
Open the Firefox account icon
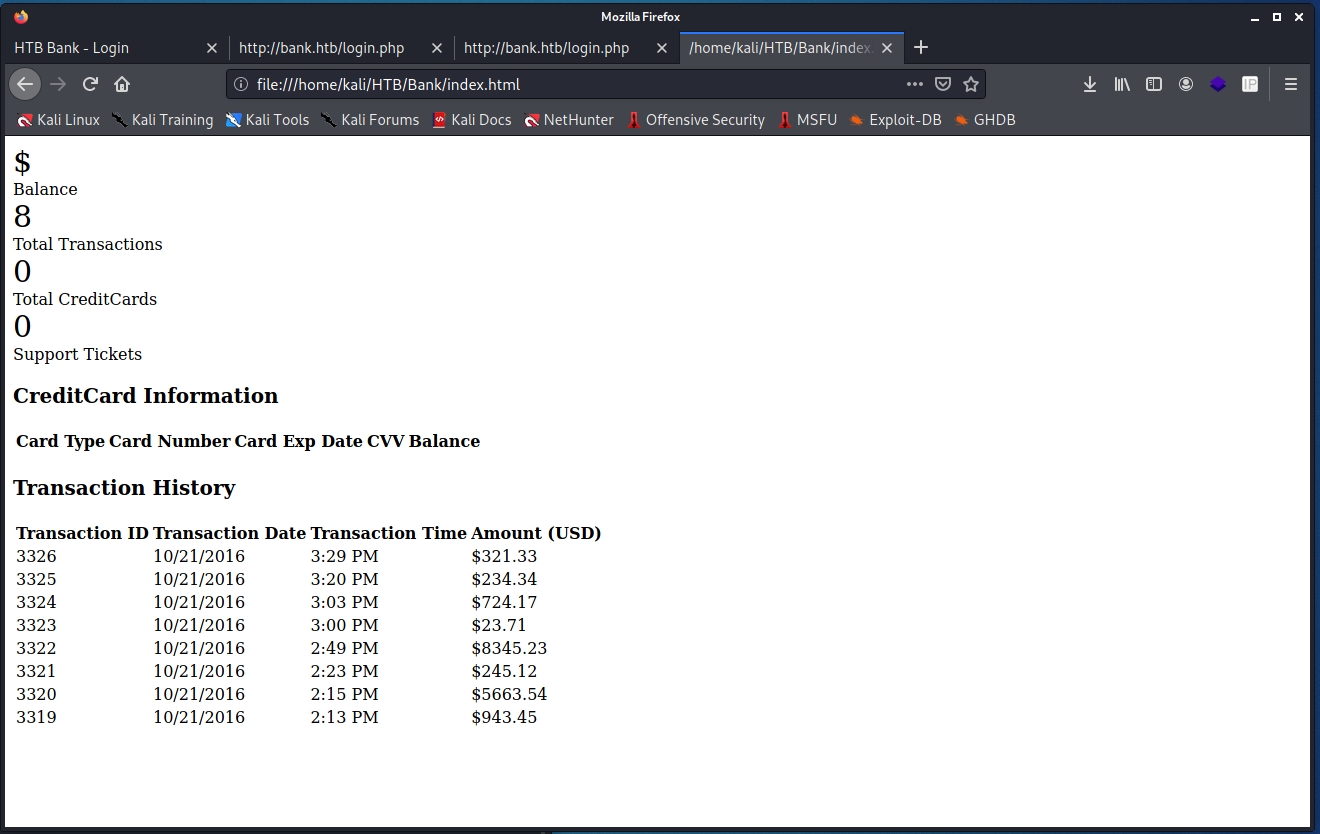click(1186, 84)
